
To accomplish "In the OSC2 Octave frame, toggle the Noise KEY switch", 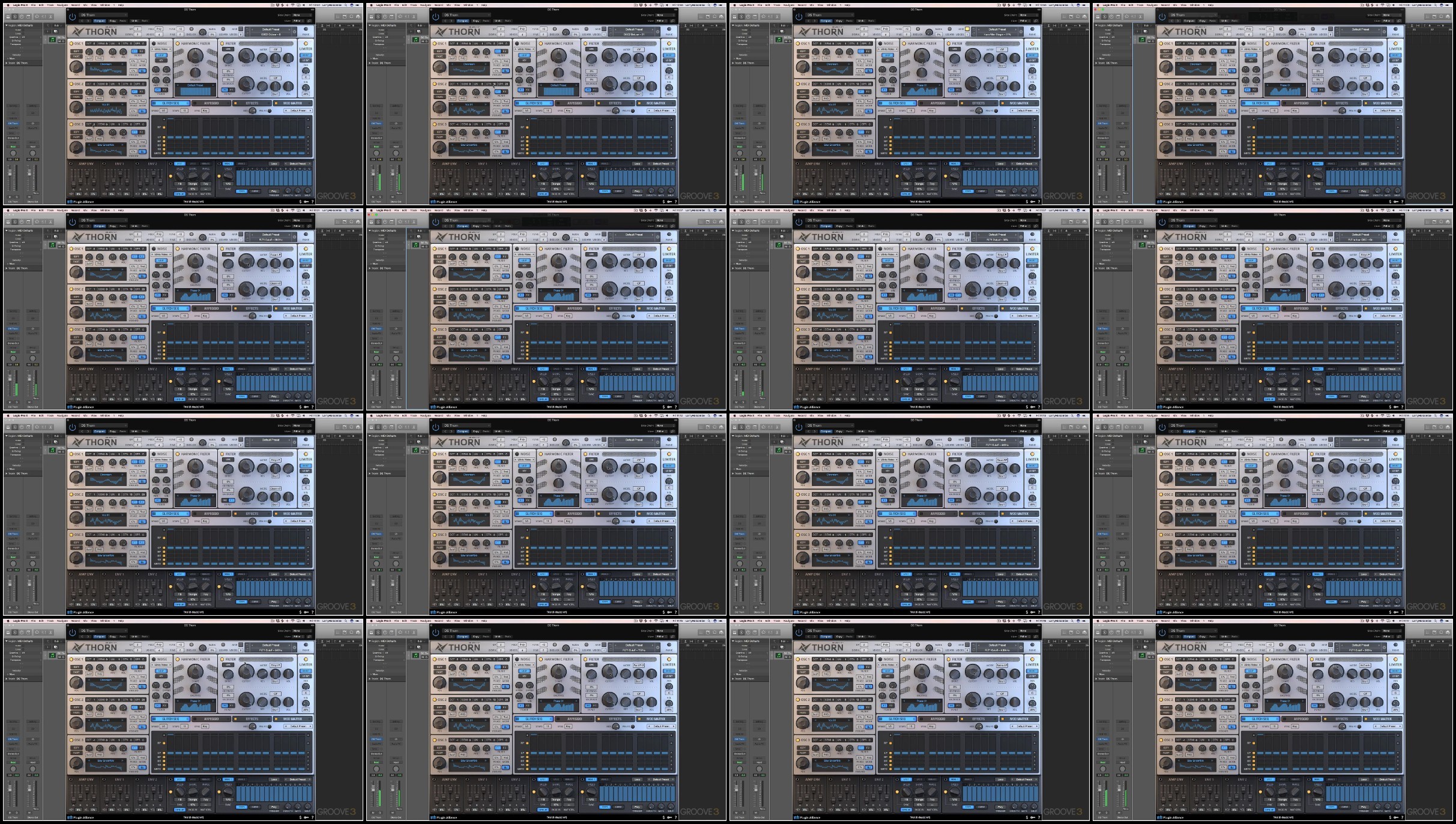I will coord(161,60).
